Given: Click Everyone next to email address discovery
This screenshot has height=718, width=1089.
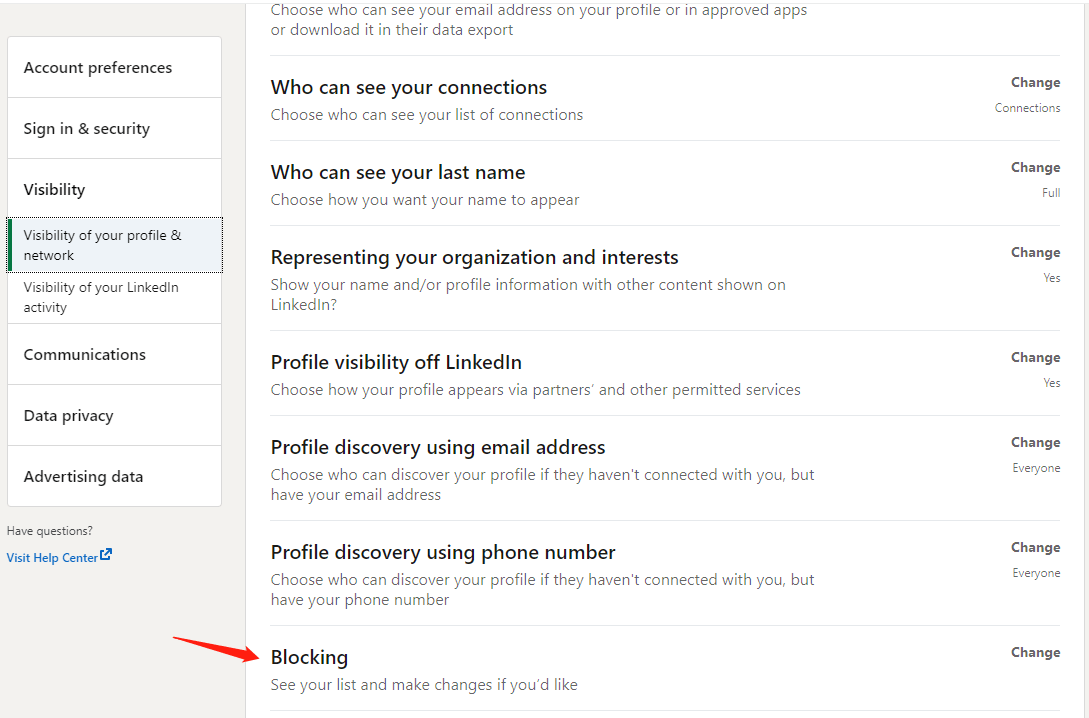Looking at the screenshot, I should [1036, 467].
